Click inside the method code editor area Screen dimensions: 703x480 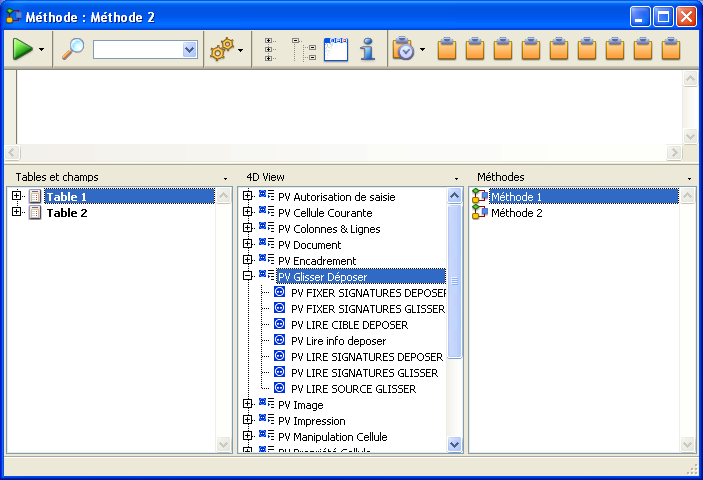(340, 105)
